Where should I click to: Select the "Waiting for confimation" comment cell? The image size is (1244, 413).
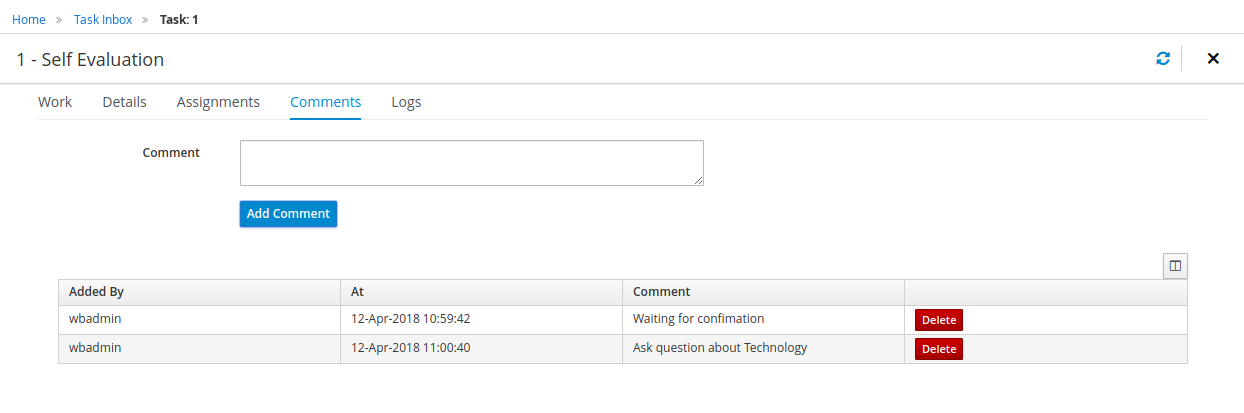[698, 319]
